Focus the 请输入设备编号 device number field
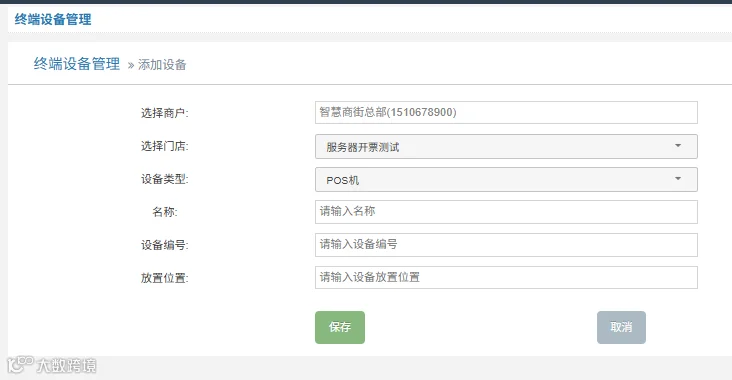 coord(507,245)
